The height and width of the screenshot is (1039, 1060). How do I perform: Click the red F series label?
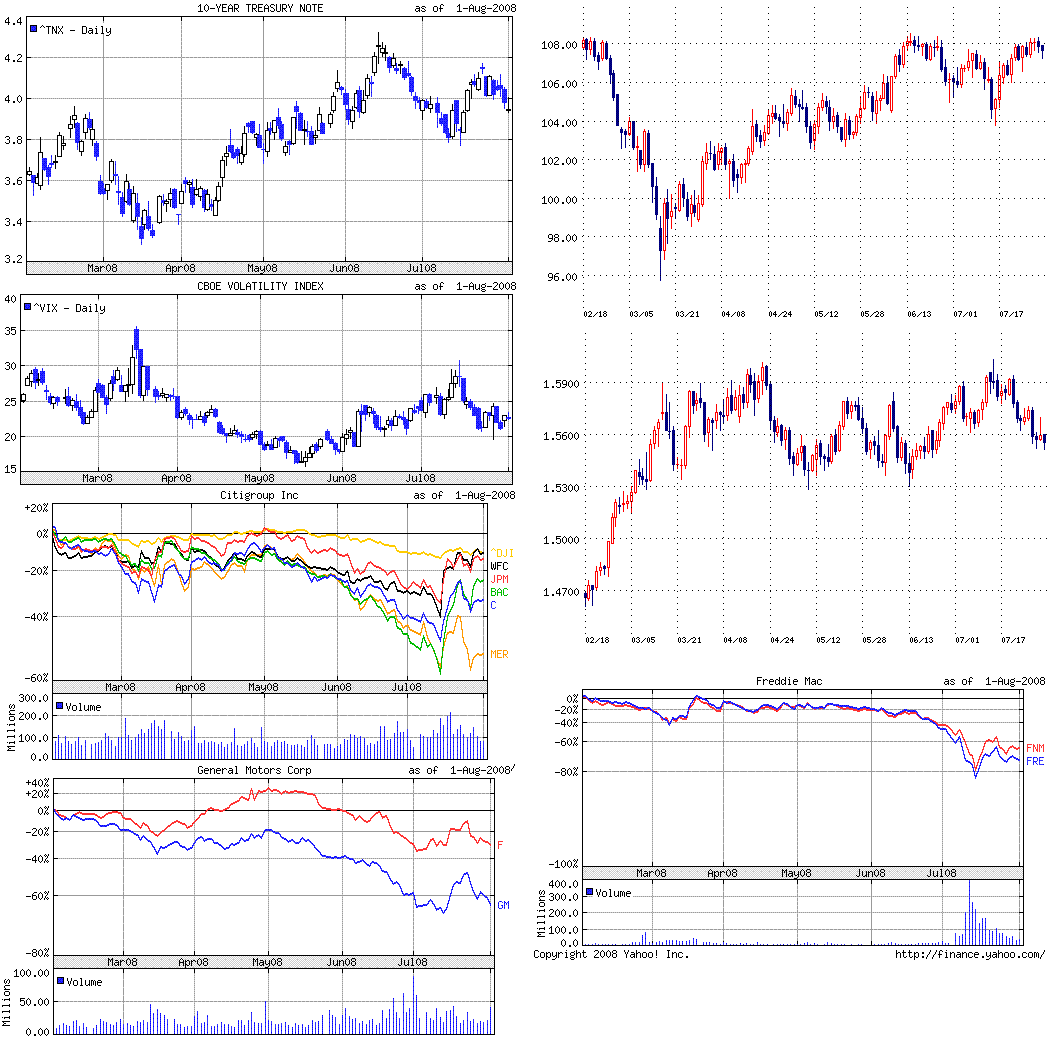(x=500, y=846)
